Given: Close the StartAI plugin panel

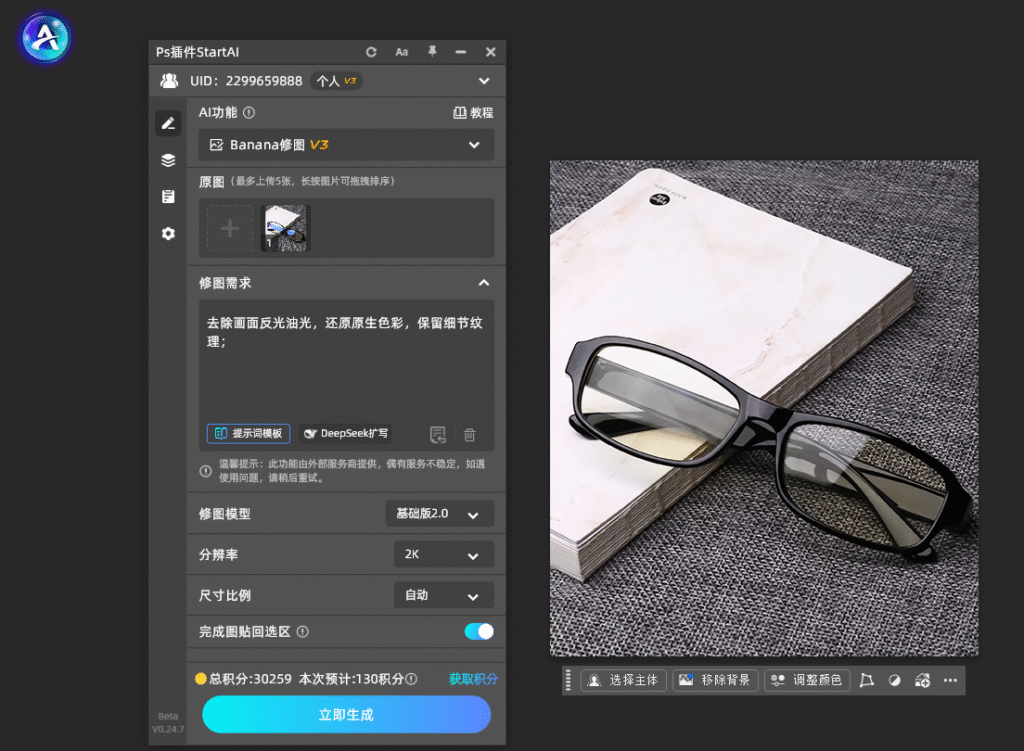Looking at the screenshot, I should (x=490, y=52).
